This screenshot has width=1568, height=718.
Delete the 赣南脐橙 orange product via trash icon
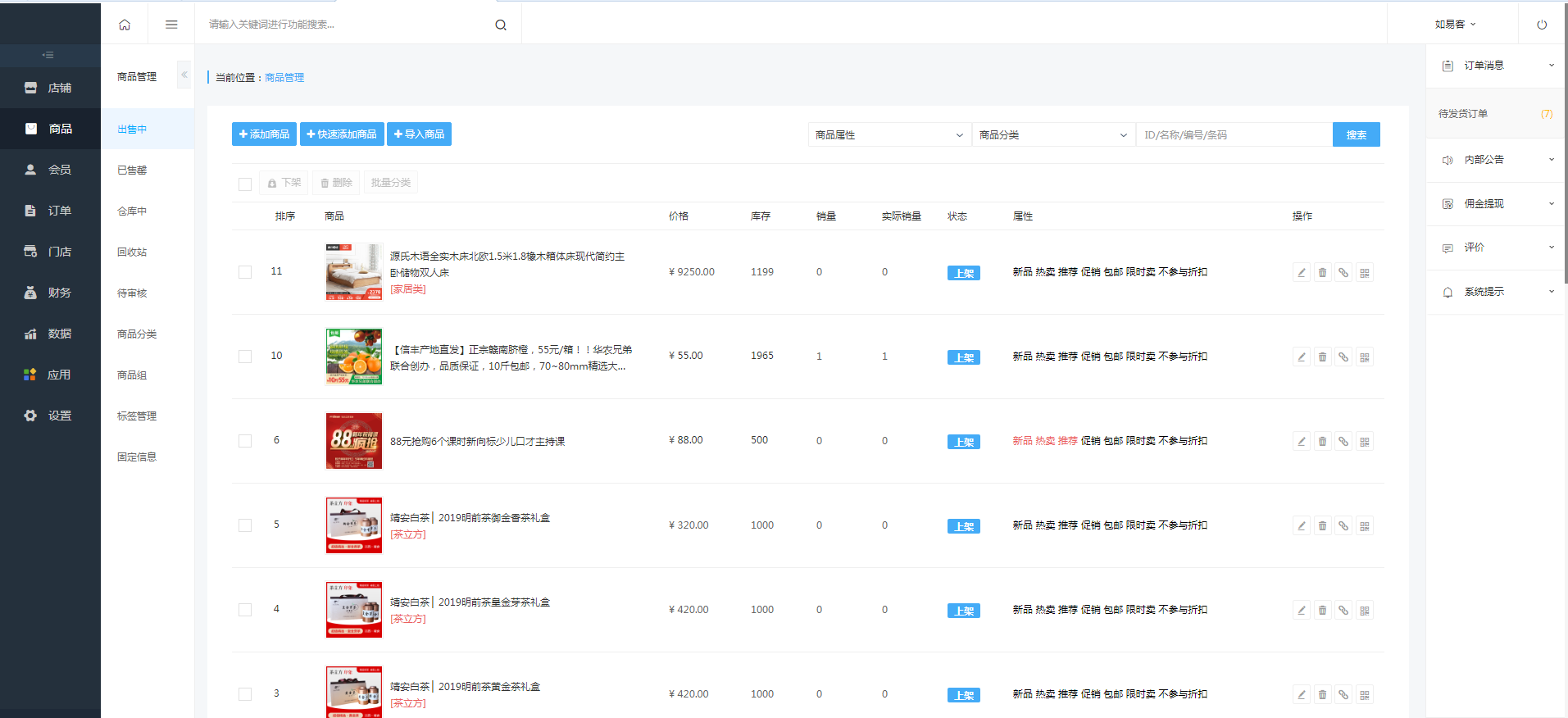1322,357
